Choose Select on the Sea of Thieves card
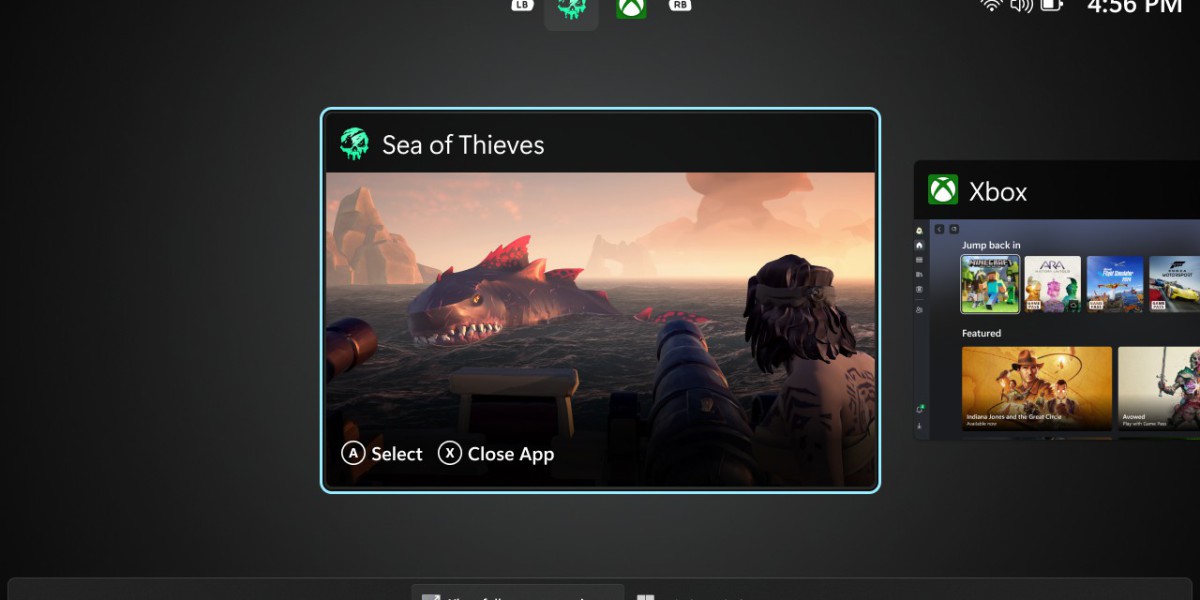Viewport: 1200px width, 600px height. (382, 453)
